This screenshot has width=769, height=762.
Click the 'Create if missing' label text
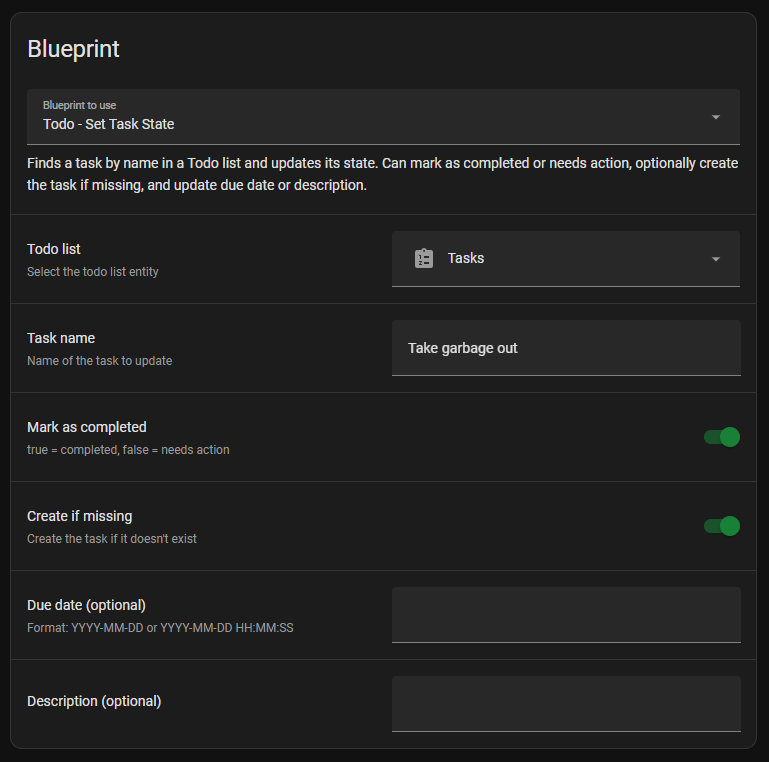pos(79,516)
